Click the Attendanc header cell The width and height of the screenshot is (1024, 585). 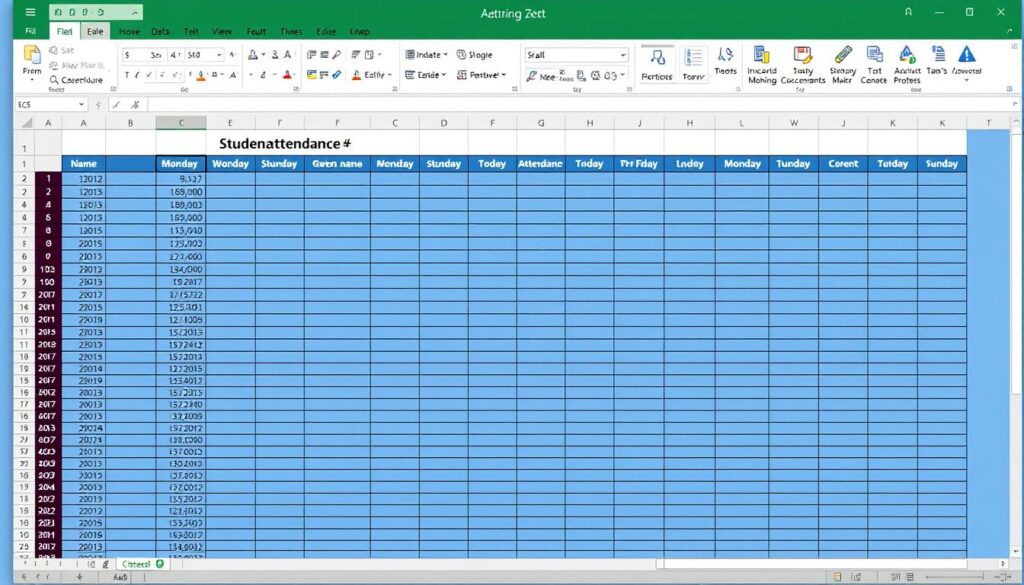click(x=541, y=164)
